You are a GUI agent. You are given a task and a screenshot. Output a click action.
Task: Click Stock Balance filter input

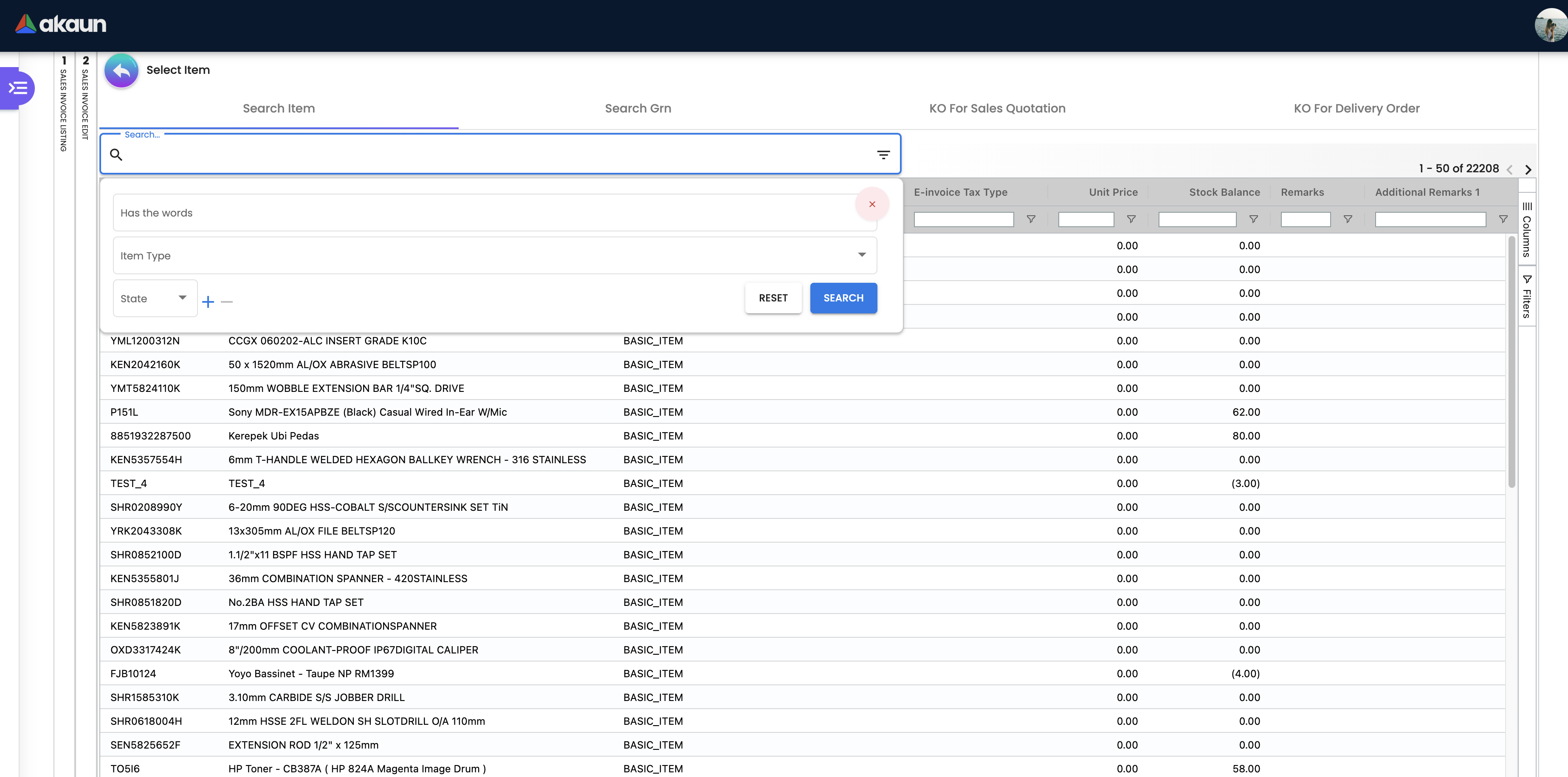[1197, 219]
